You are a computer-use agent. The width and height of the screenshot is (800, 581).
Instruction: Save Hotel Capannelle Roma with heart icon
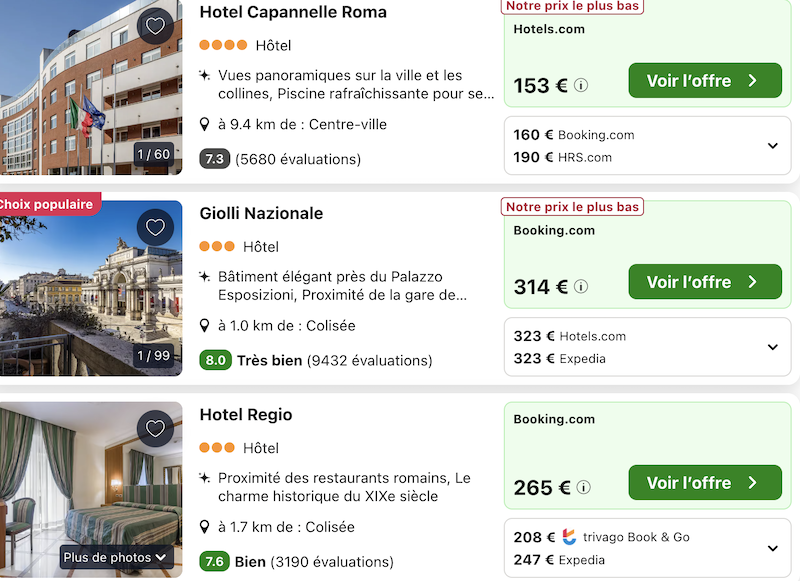(x=155, y=26)
